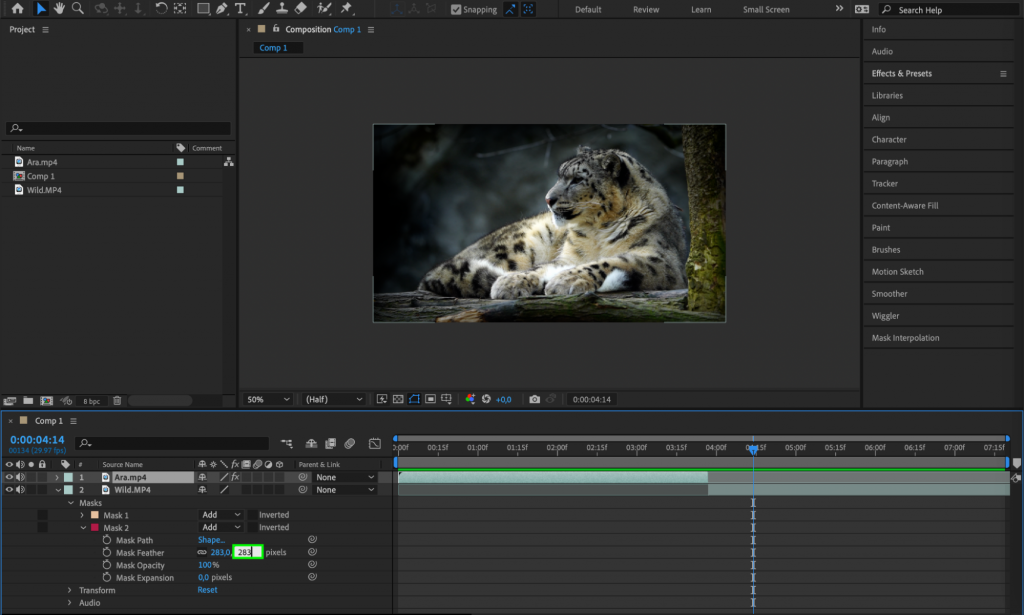
Task: Take a snapshot with the camera icon
Action: click(534, 399)
